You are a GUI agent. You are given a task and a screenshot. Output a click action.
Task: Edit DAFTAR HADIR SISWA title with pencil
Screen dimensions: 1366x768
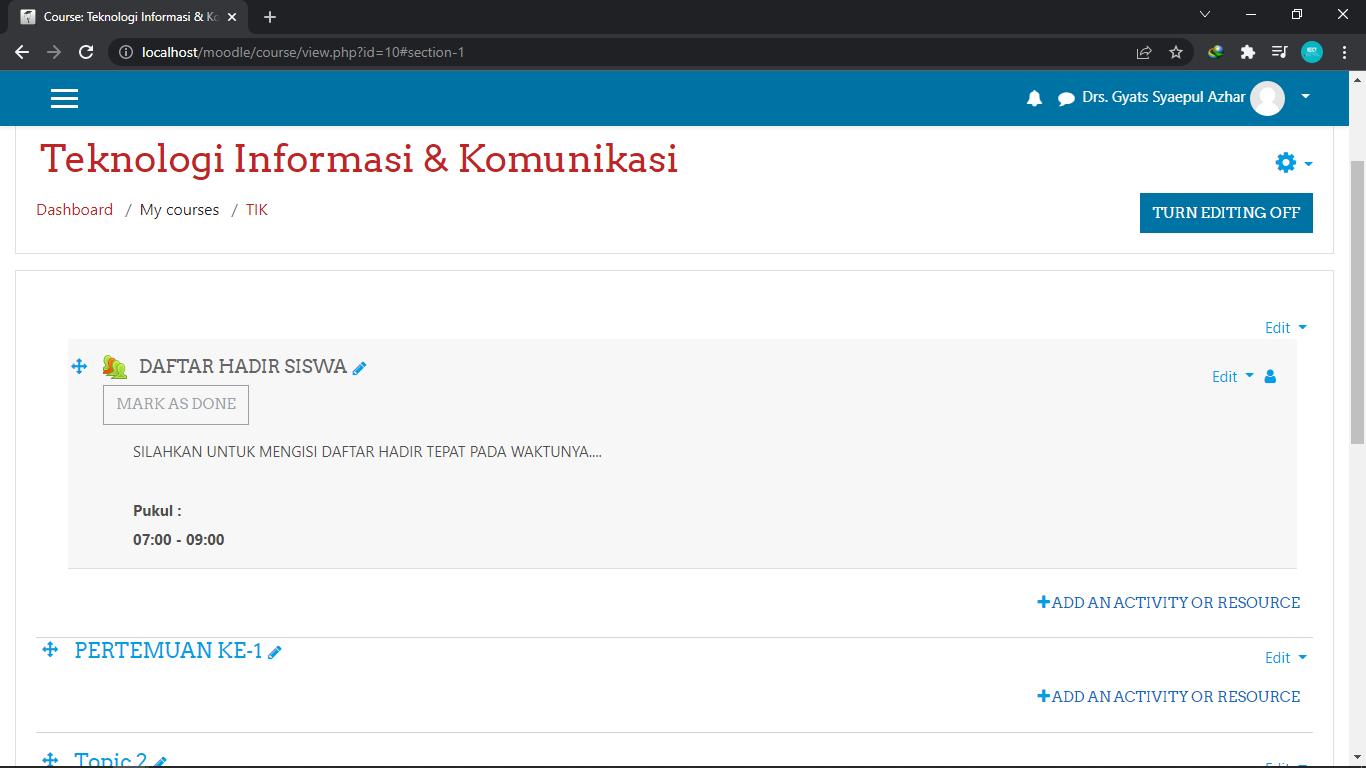(360, 368)
